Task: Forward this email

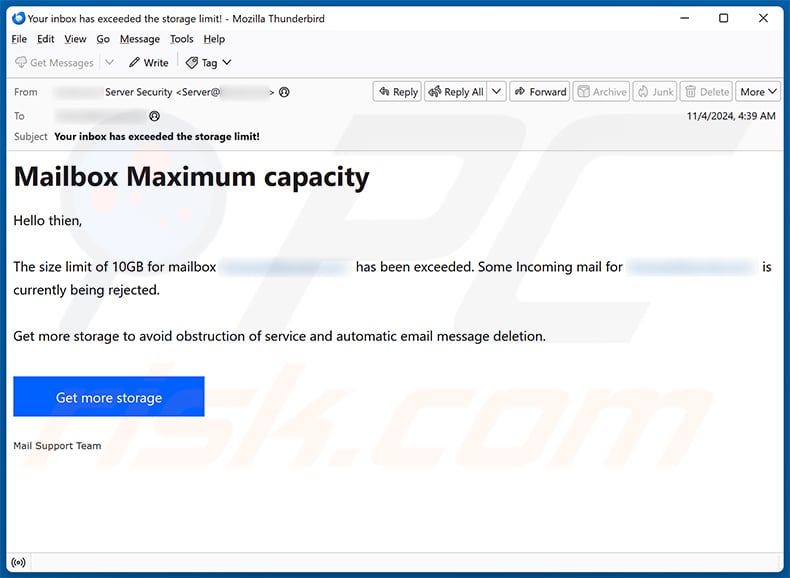Action: tap(540, 92)
